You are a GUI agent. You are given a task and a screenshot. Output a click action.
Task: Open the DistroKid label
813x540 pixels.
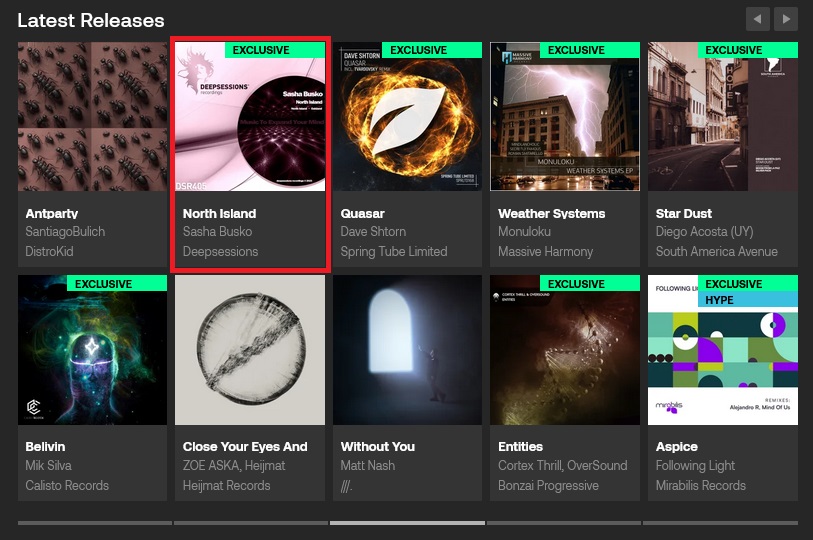pyautogui.click(x=49, y=252)
